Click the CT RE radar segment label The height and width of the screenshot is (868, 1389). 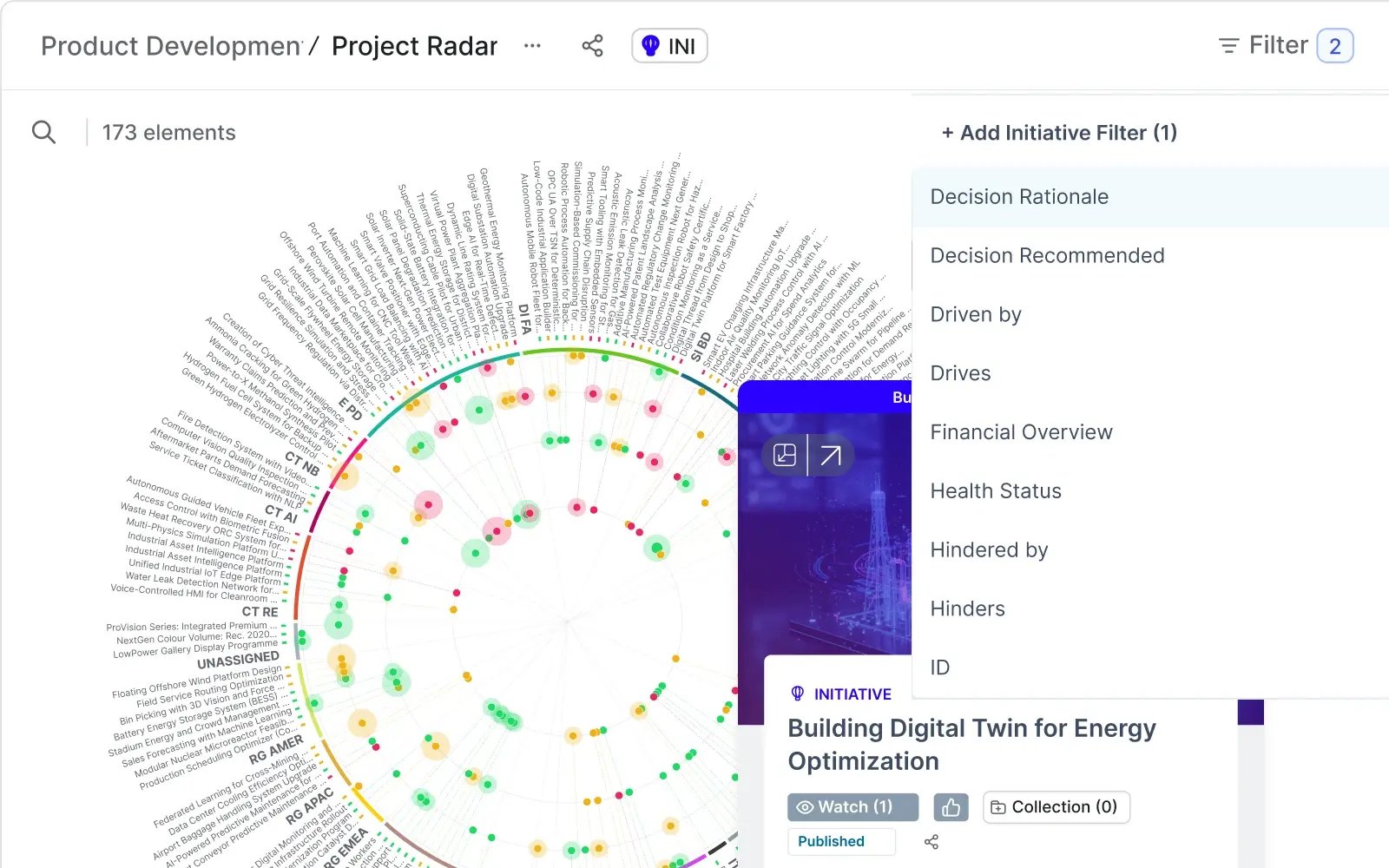(260, 612)
